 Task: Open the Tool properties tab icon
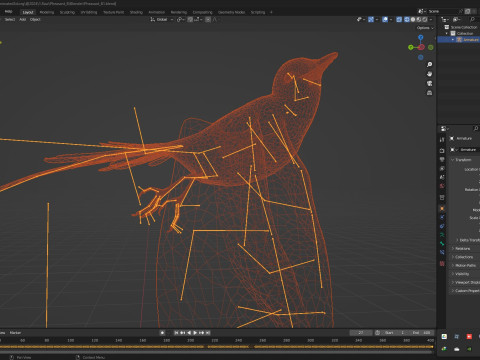click(x=442, y=139)
